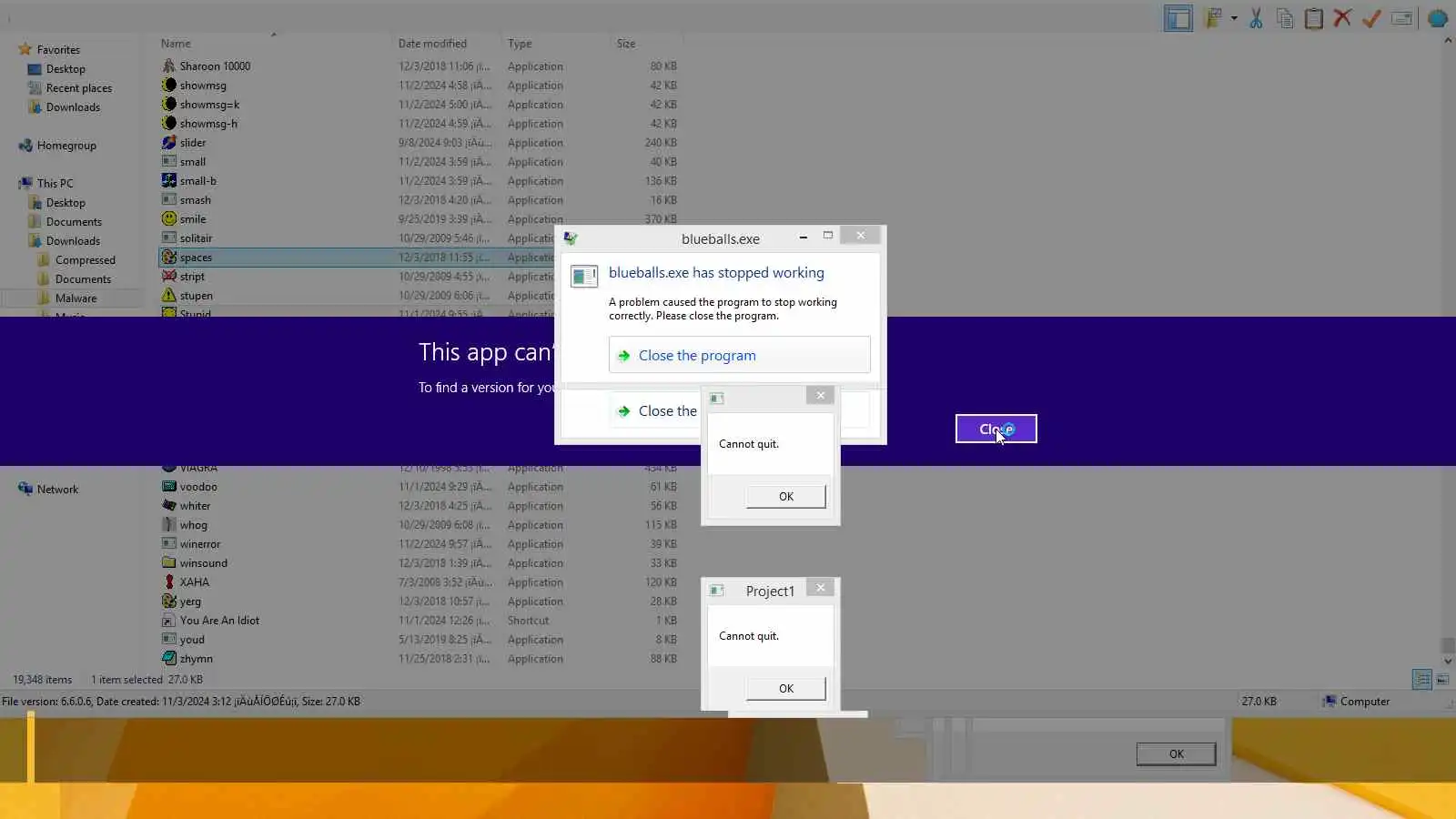Image resolution: width=1456 pixels, height=819 pixels.
Task: Click the stupen warning-triangle icon
Action: tap(169, 296)
